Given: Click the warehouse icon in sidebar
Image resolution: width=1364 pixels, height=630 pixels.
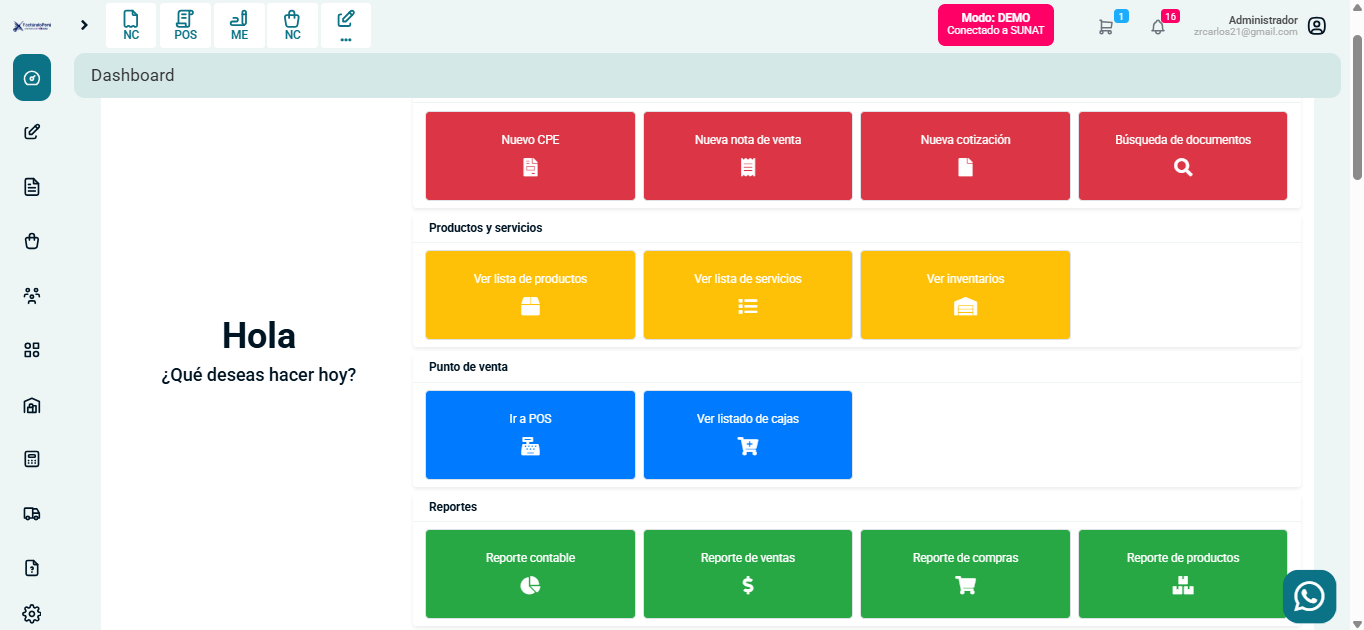Looking at the screenshot, I should pyautogui.click(x=32, y=405).
